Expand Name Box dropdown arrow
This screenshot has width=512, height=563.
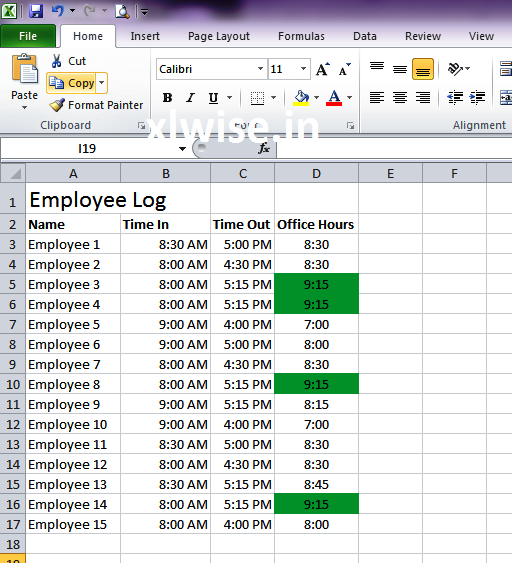182,149
